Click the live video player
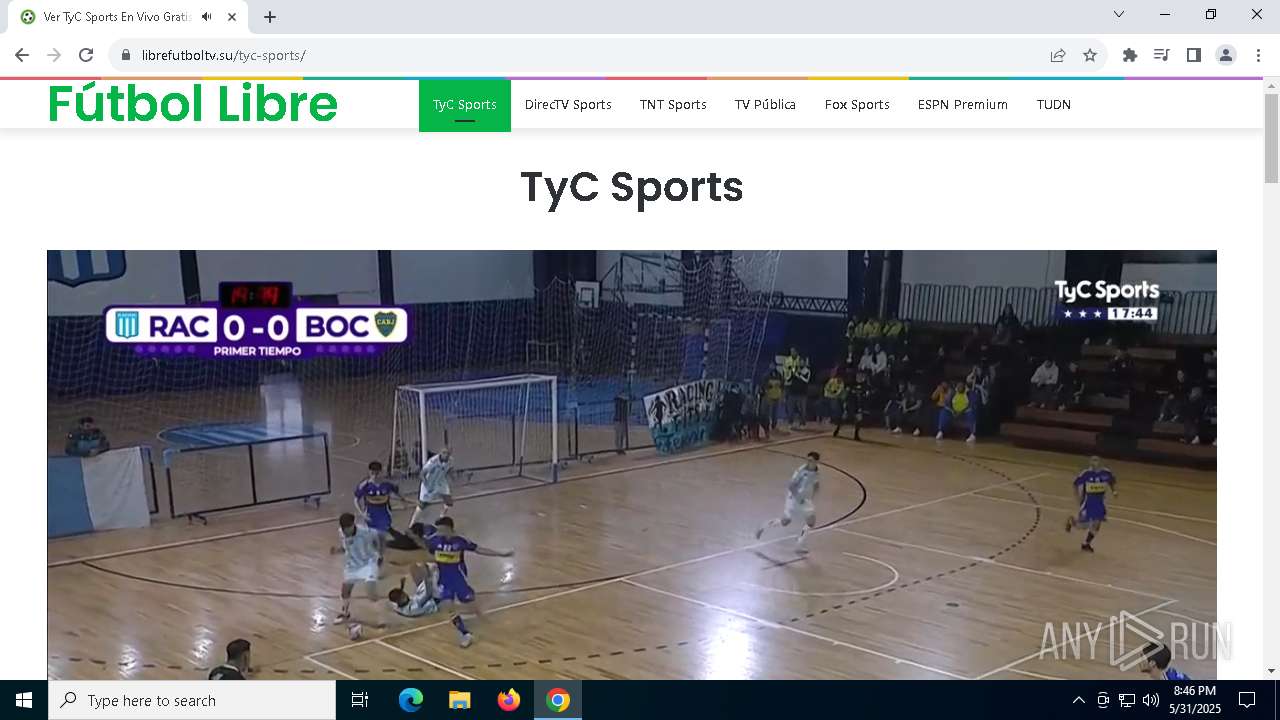The image size is (1280, 720). [x=632, y=465]
